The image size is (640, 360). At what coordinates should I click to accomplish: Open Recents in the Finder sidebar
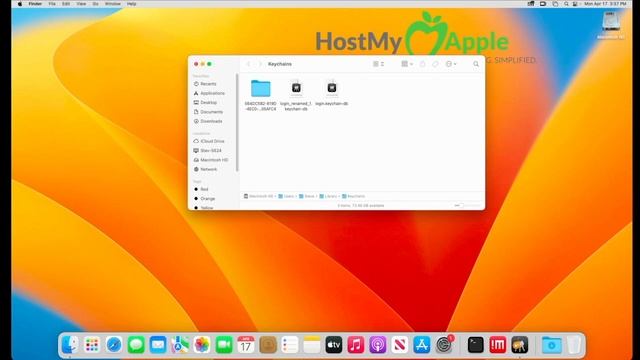208,84
